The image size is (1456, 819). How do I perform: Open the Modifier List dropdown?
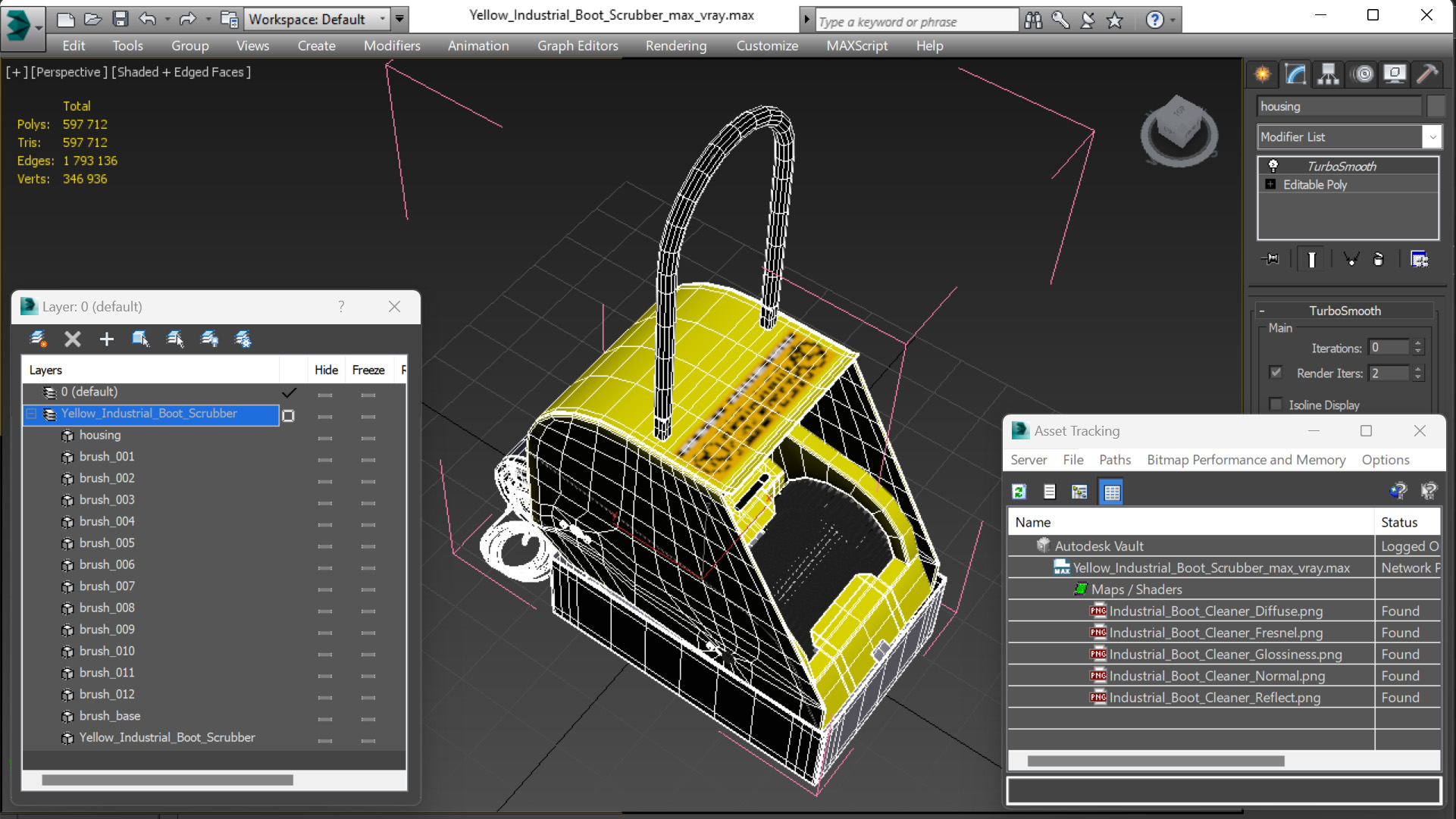click(x=1432, y=137)
